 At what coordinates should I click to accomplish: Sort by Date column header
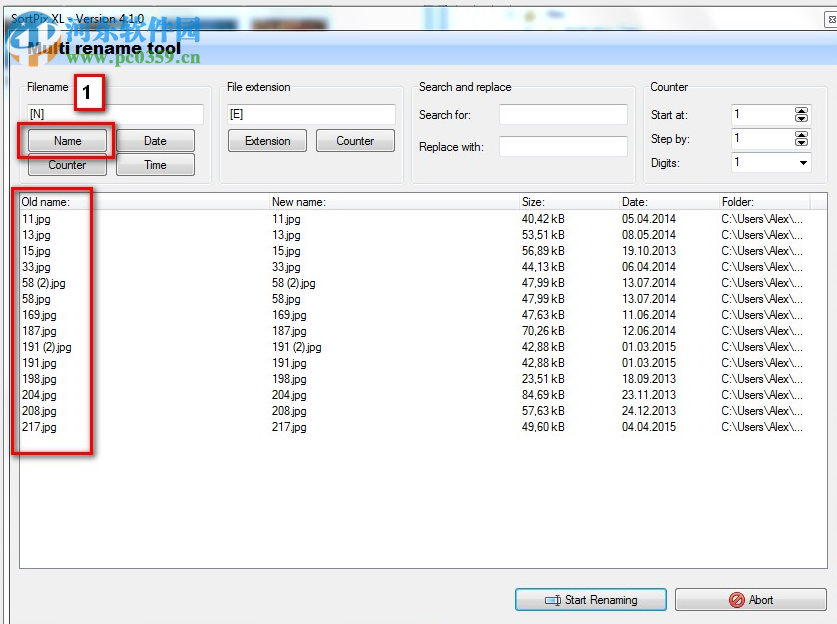click(669, 202)
